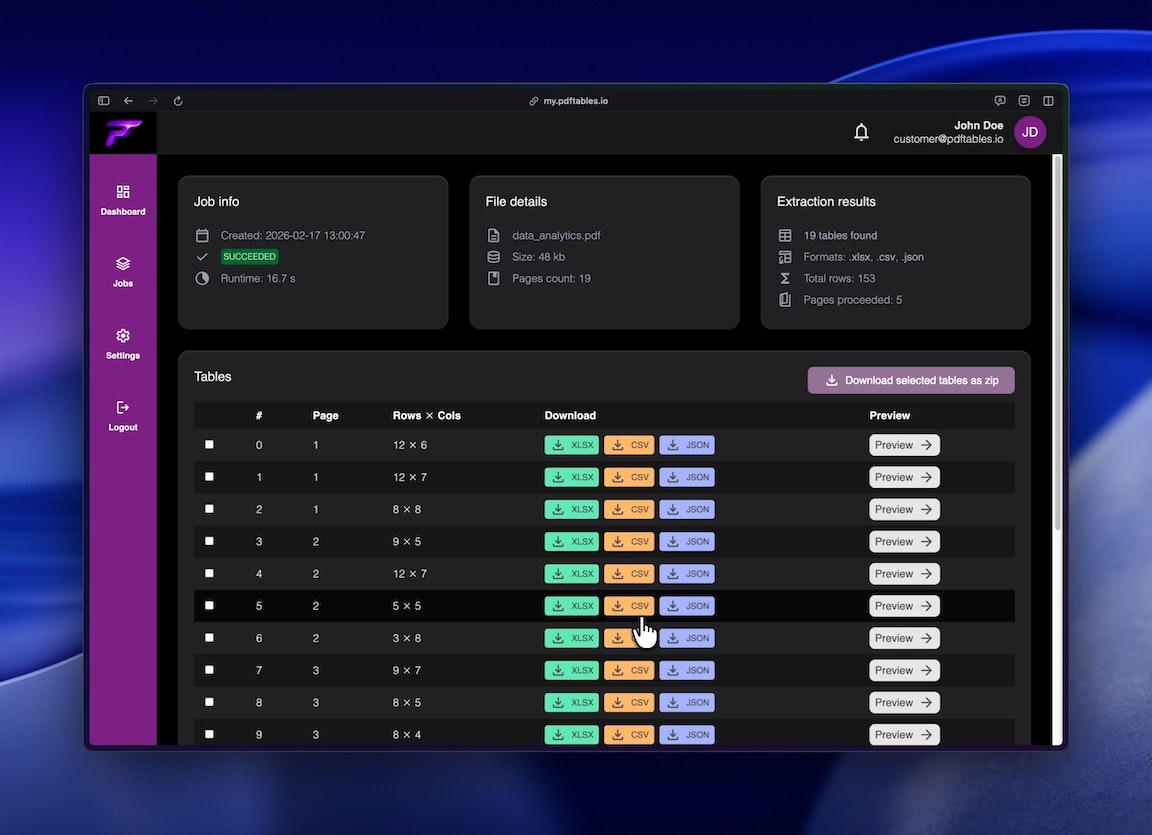Click the JD avatar icon
Viewport: 1152px width, 835px height.
pos(1030,131)
